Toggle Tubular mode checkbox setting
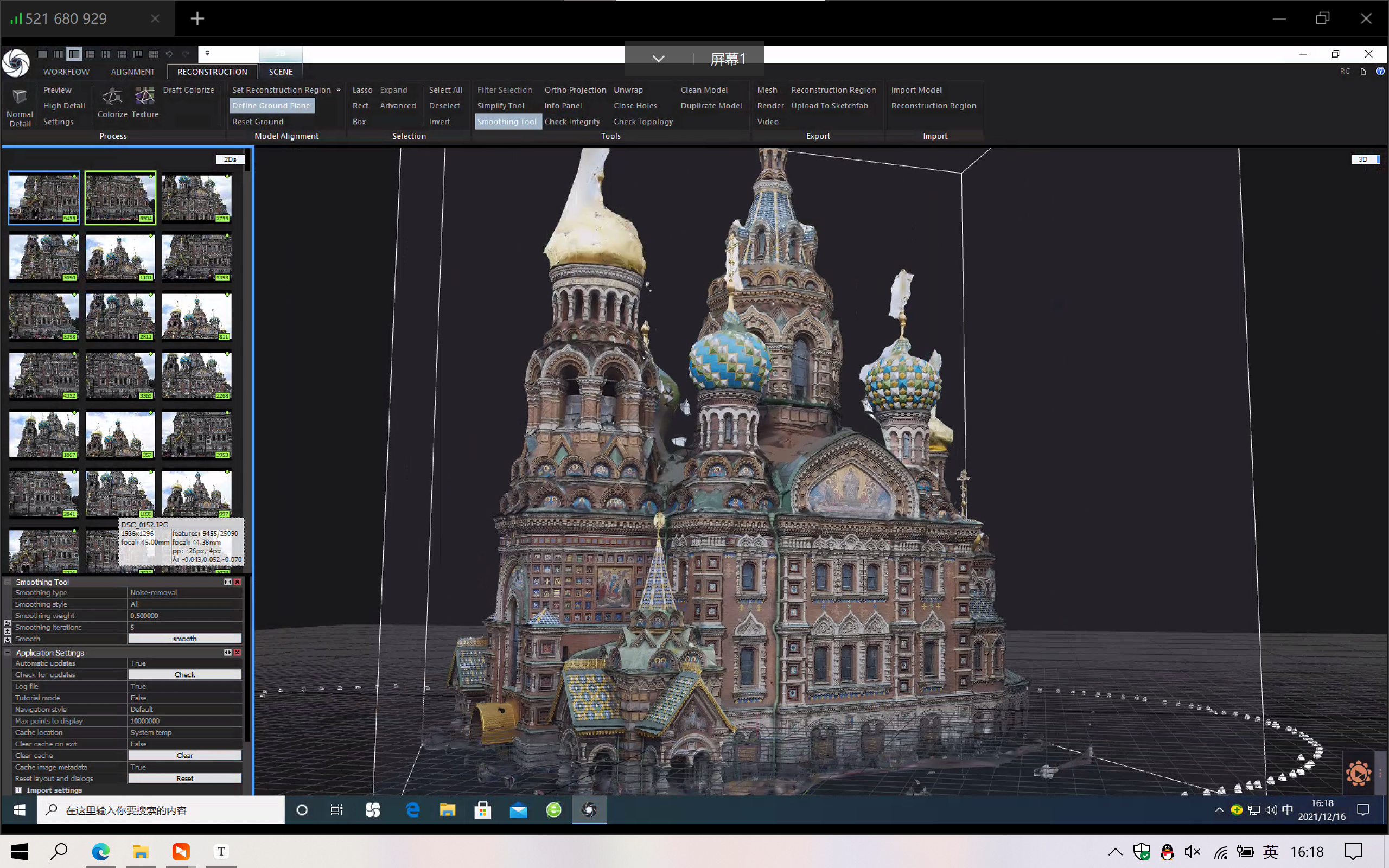The width and height of the screenshot is (1389, 868). click(x=185, y=697)
